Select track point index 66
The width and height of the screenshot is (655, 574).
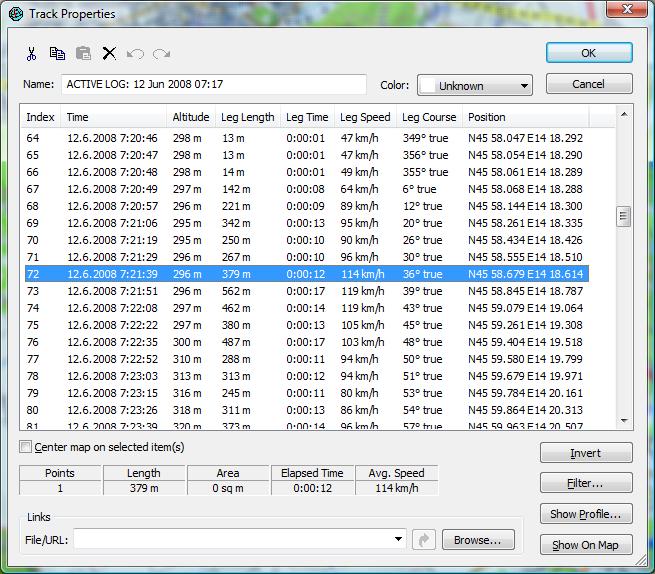click(307, 172)
